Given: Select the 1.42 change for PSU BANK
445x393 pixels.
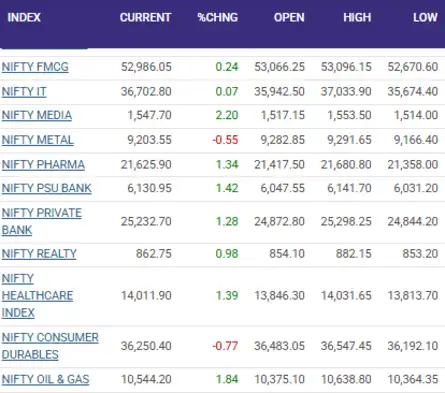Looking at the screenshot, I should point(227,188).
